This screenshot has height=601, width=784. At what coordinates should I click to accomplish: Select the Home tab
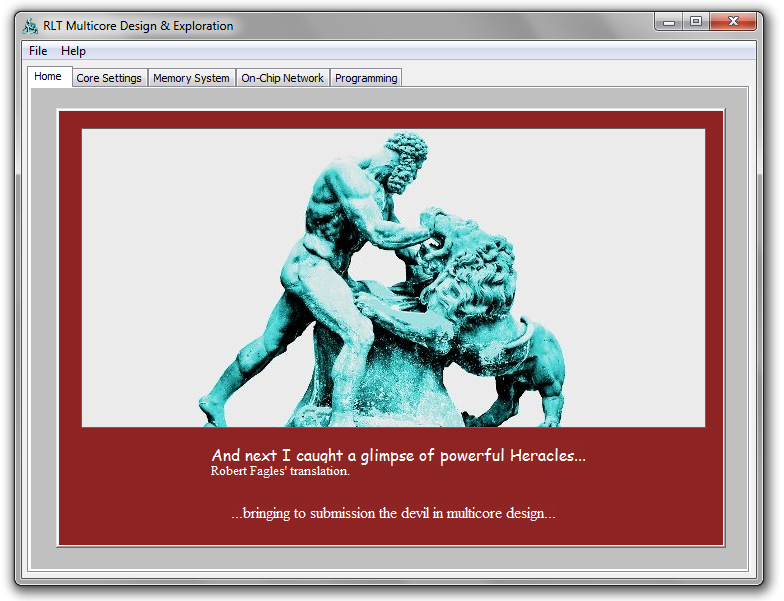(48, 76)
